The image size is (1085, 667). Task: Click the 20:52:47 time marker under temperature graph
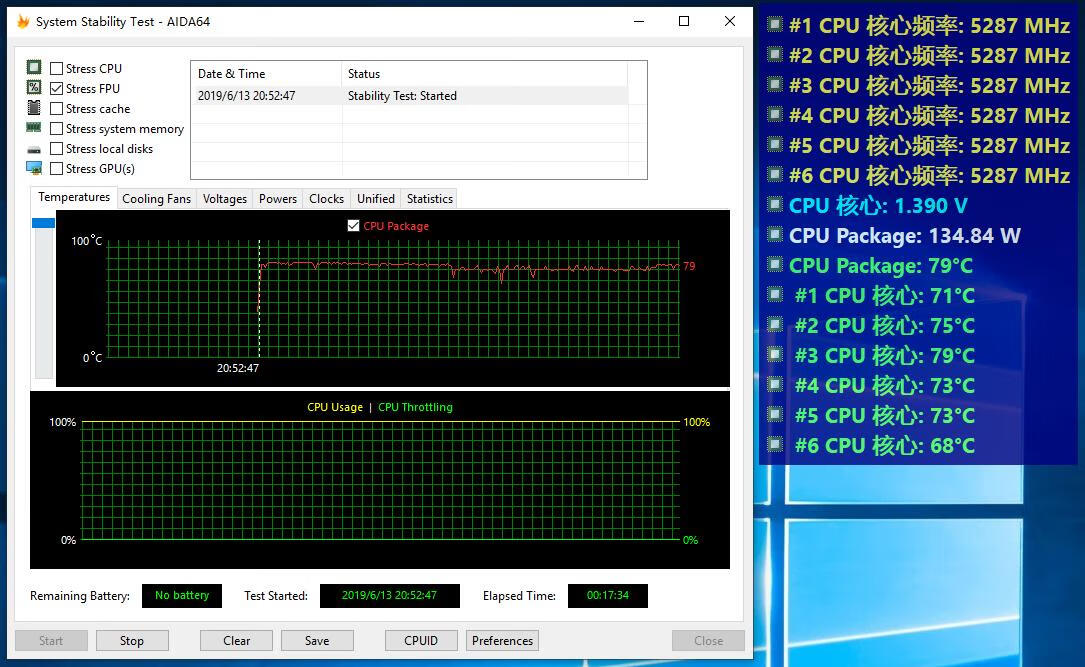tap(237, 368)
